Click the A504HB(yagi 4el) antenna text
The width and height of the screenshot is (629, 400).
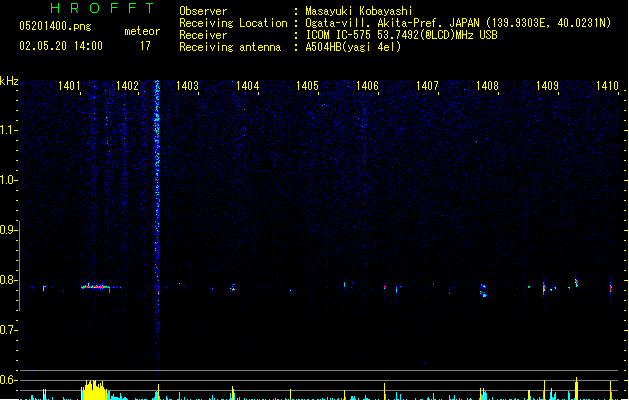pos(353,47)
